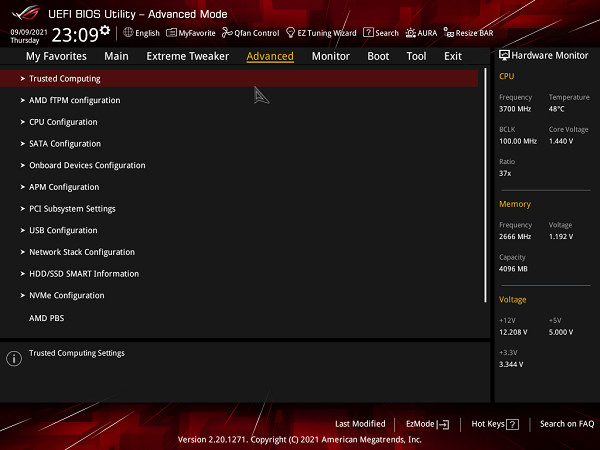Expand NVMe Configuration arrow
600x450 pixels.
(x=23, y=295)
